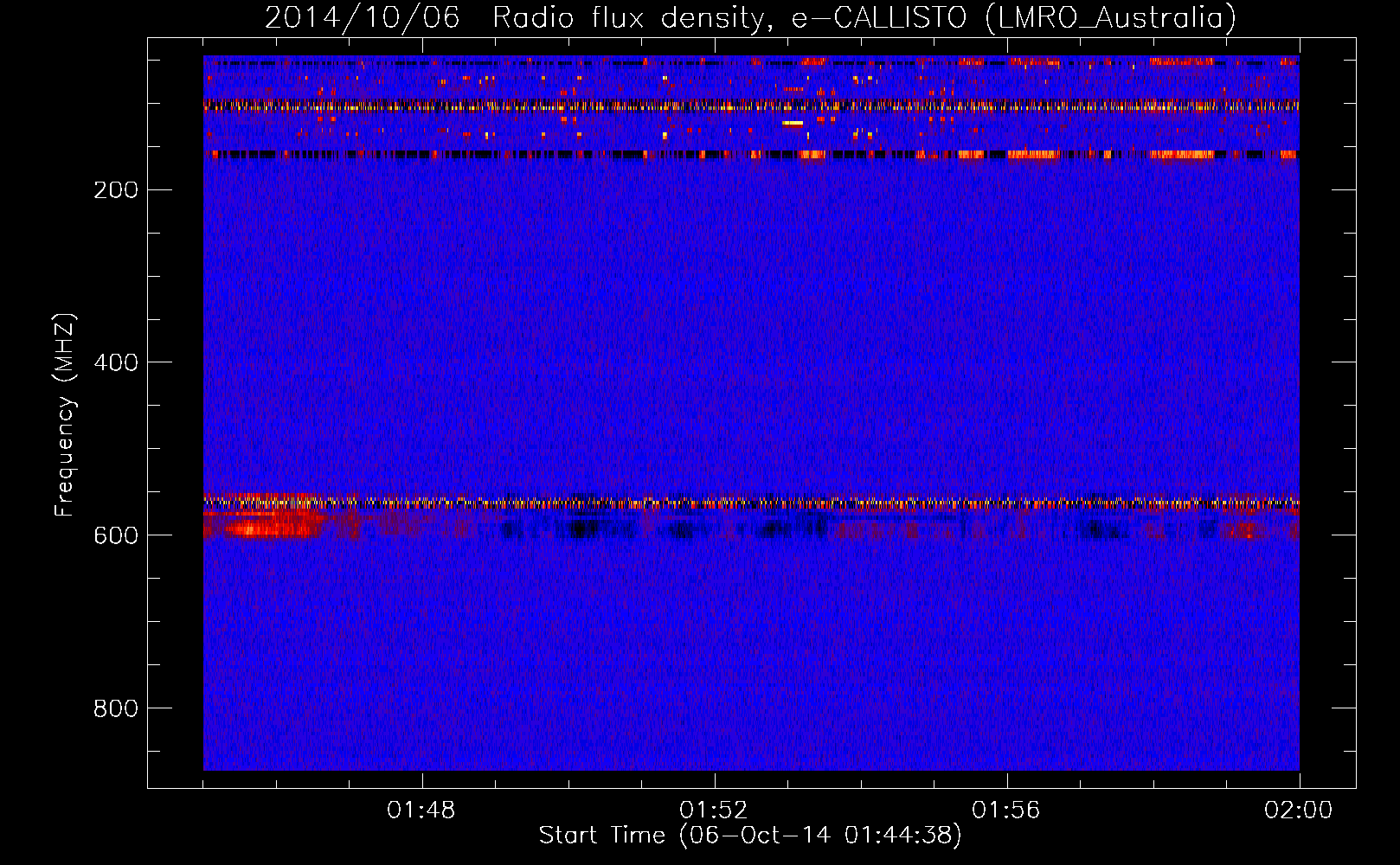The width and height of the screenshot is (1400, 865).
Task: Click the 'Frequency (MHZ)' y-axis label
Action: 64,415
